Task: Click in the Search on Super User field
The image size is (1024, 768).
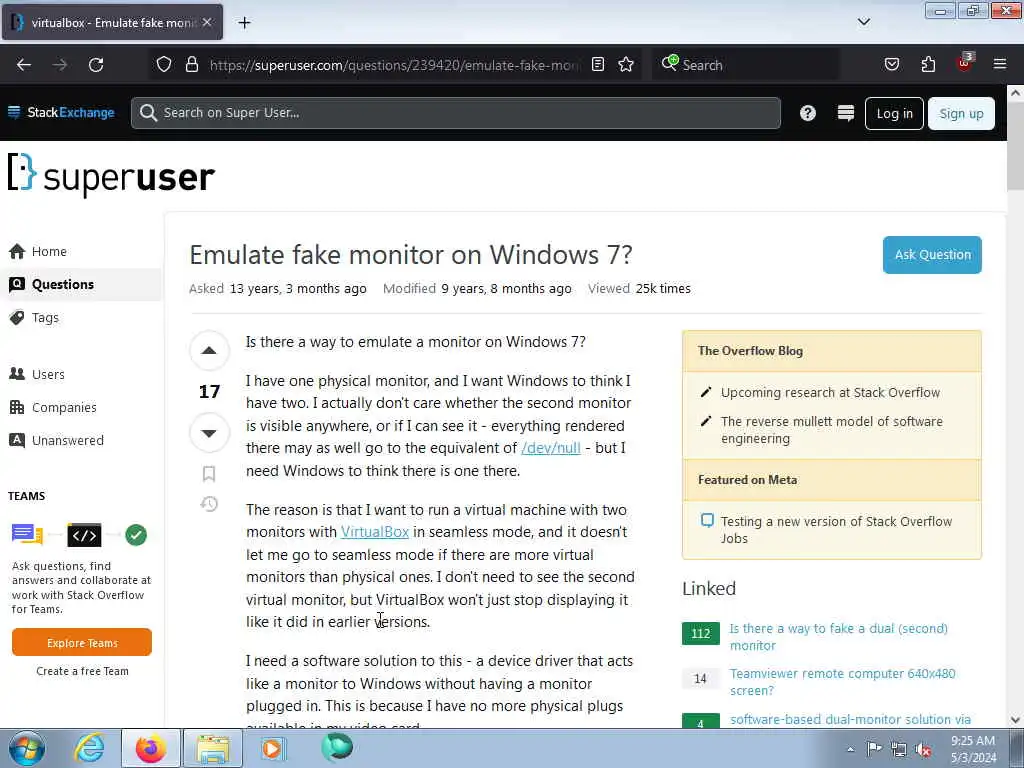Action: pyautogui.click(x=456, y=113)
